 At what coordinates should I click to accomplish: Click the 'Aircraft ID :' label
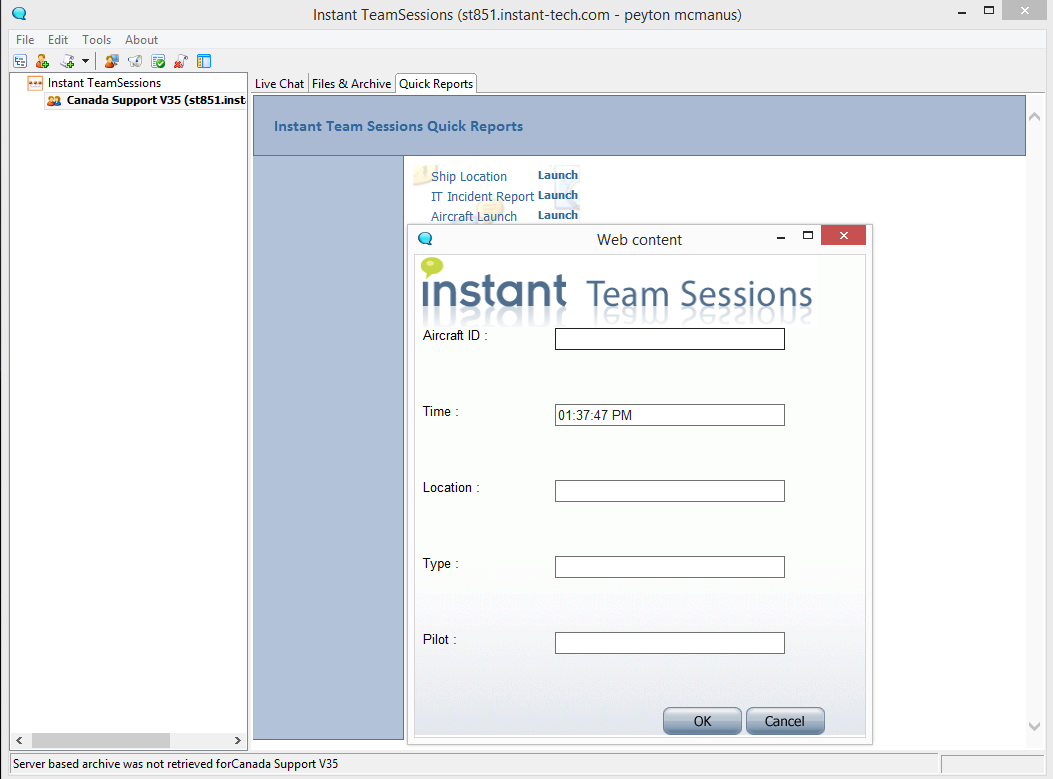(x=455, y=335)
